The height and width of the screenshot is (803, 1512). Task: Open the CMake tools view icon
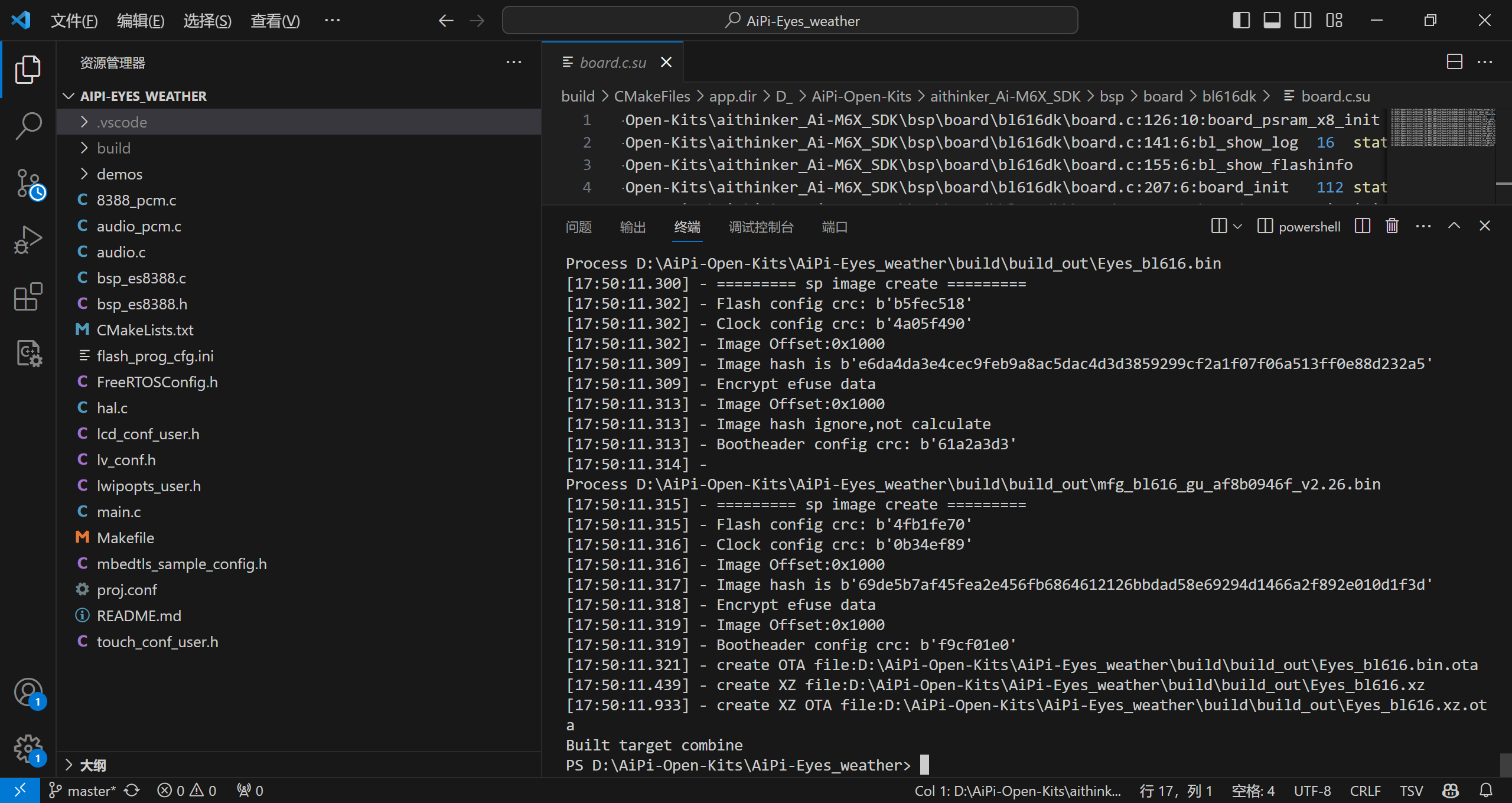tap(28, 353)
